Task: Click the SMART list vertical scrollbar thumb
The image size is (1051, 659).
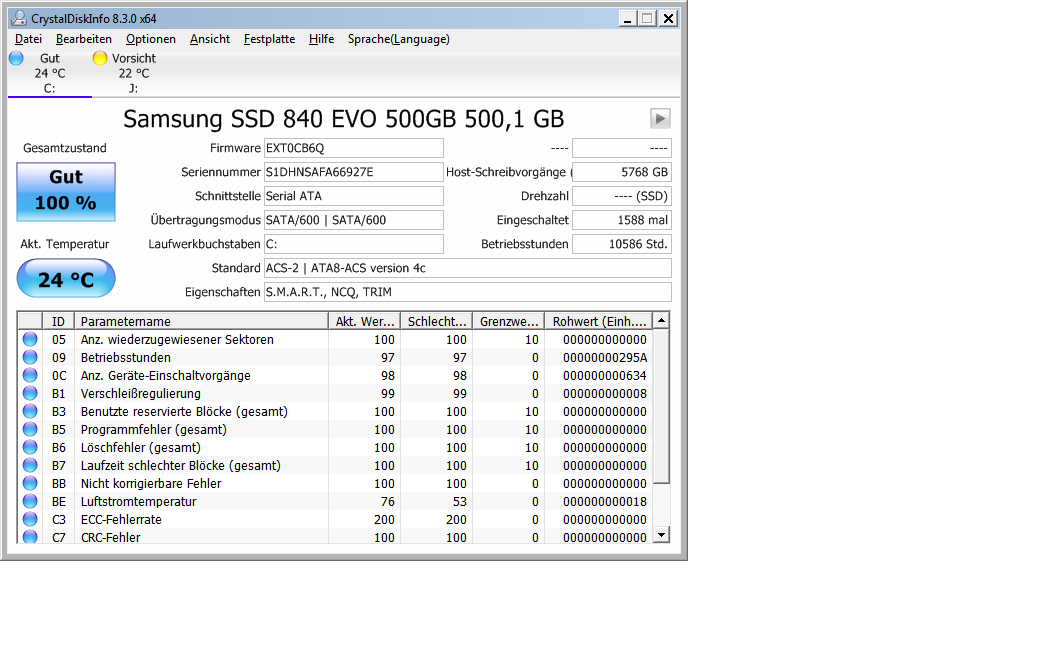Action: 661,406
